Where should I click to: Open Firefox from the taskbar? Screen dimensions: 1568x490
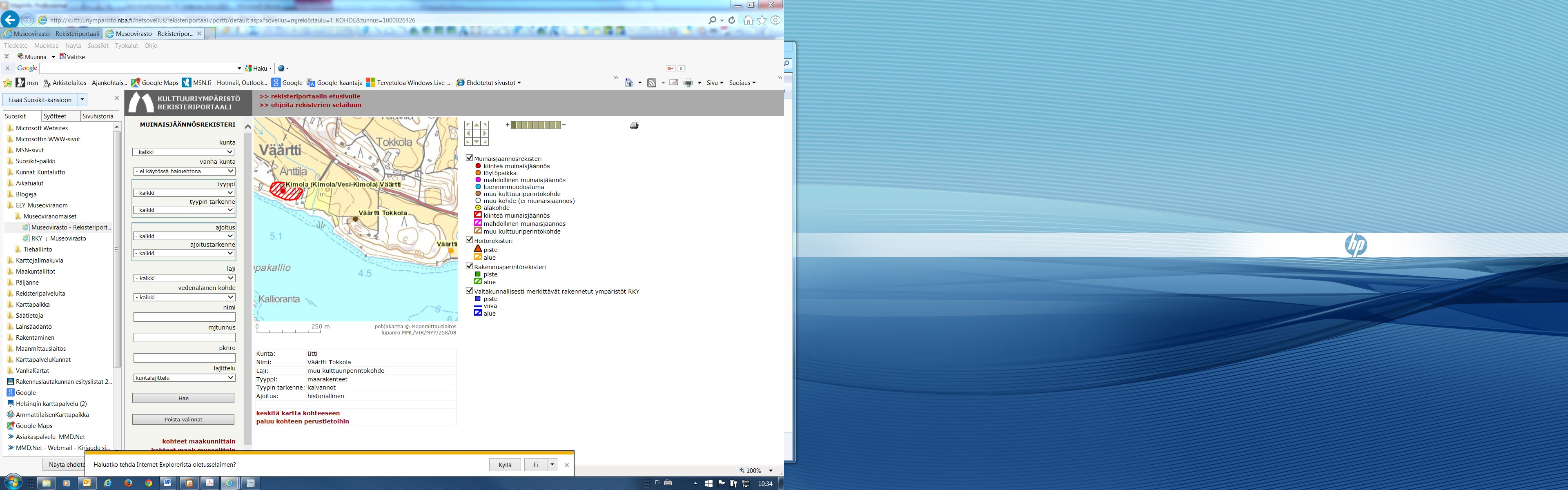click(128, 483)
